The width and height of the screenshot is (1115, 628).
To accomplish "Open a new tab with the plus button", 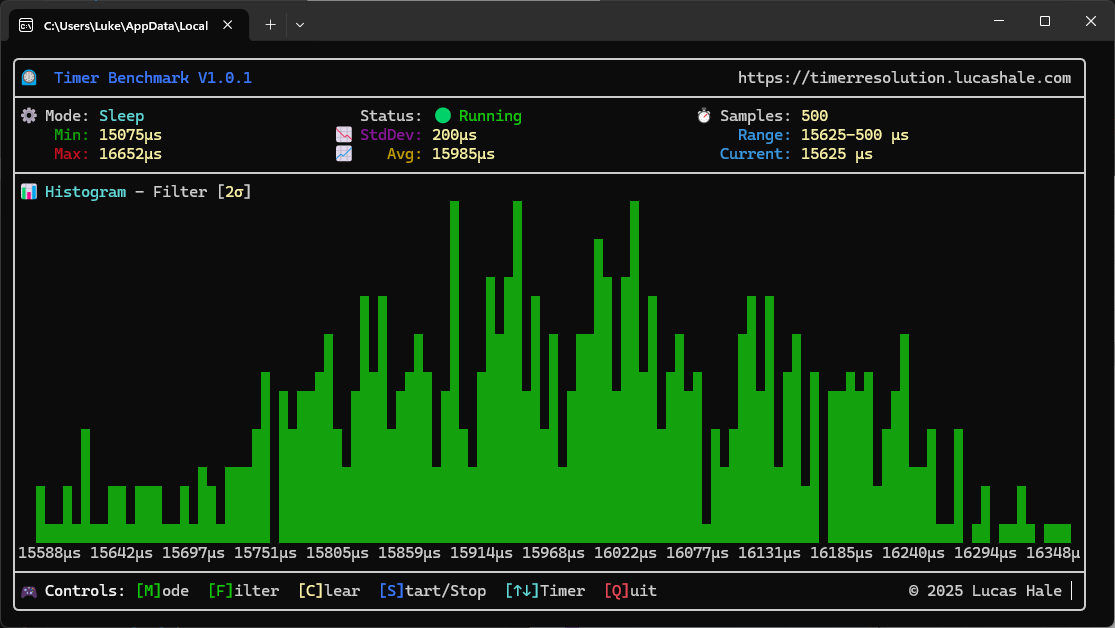I will (269, 24).
